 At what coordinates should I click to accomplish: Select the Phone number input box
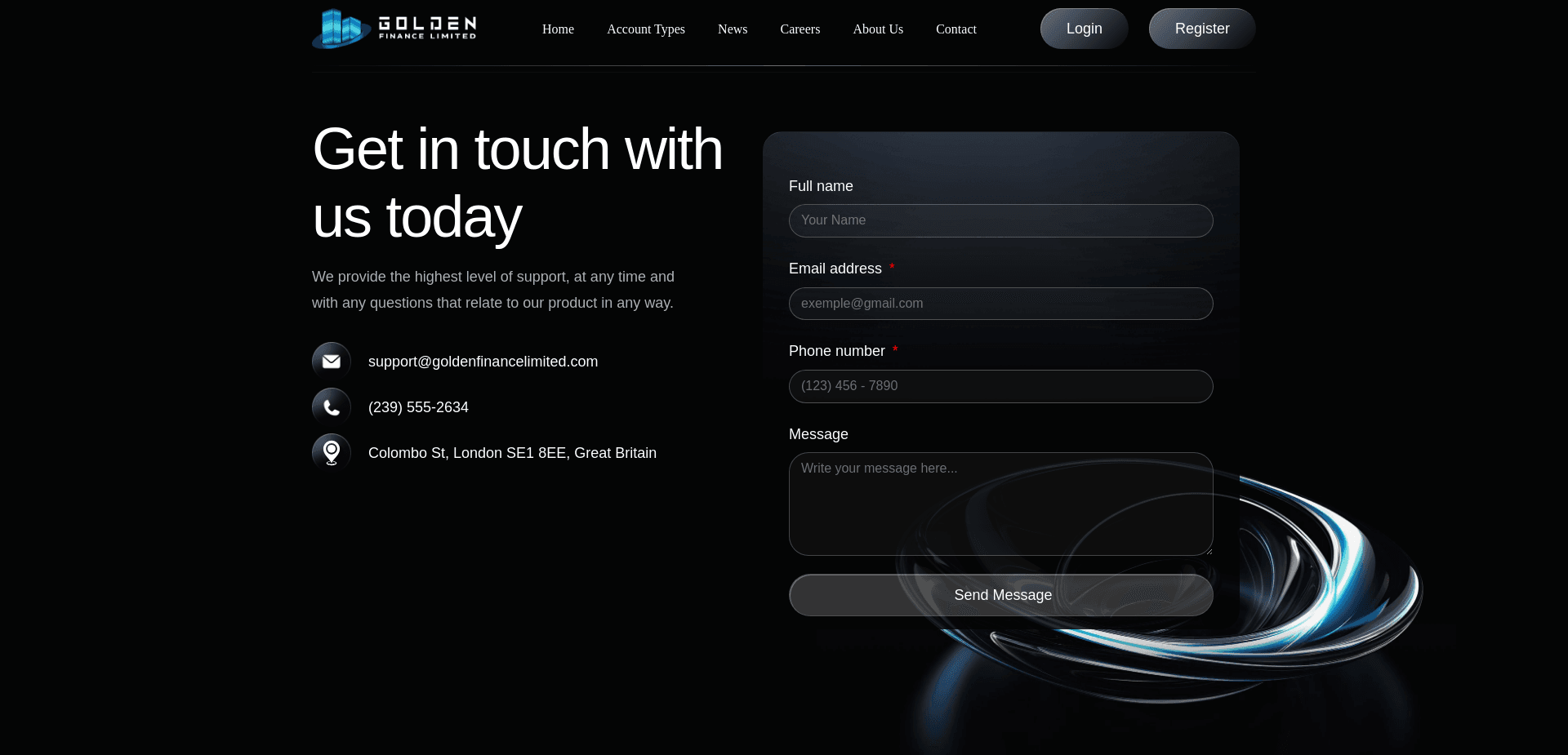click(1000, 386)
